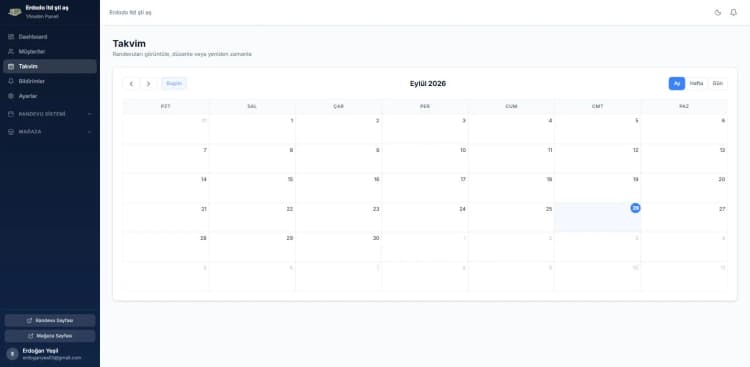The width and height of the screenshot is (750, 367).
Task: Open notifications with the bell icon
Action: coord(733,12)
